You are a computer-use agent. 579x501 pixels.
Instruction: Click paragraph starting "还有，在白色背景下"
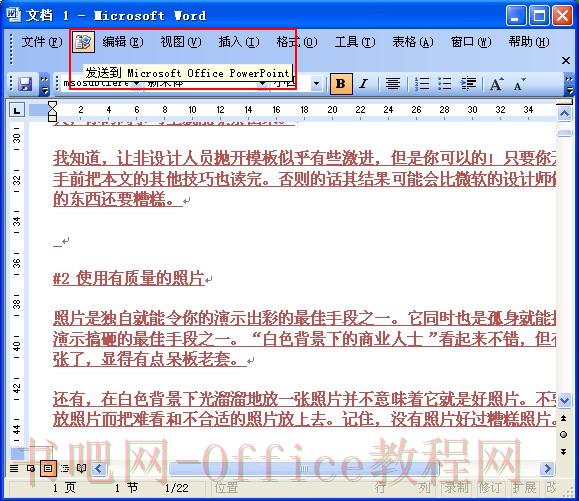pos(305,408)
